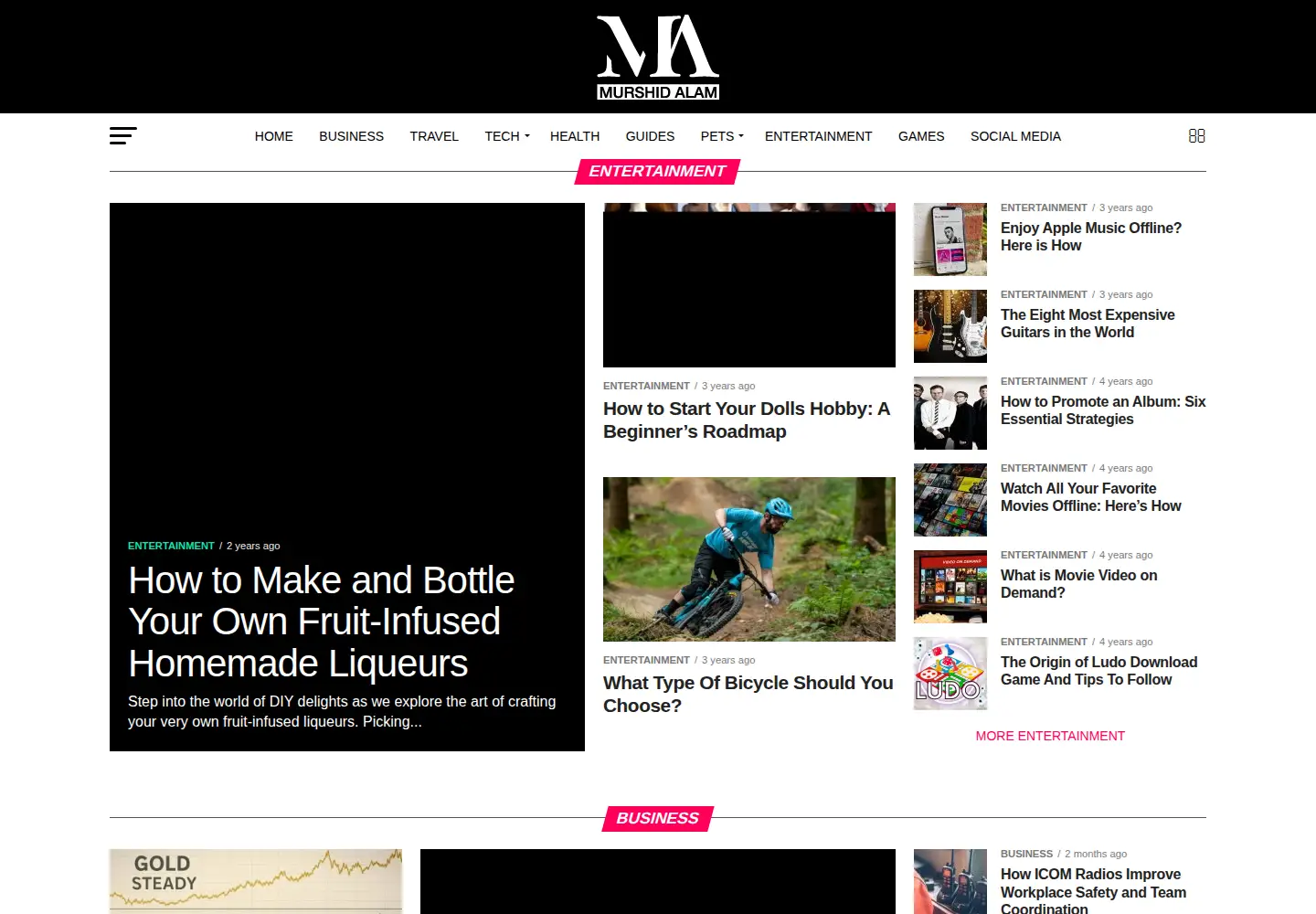Open Watch All Your Favorite Movies article
The width and height of the screenshot is (1316, 914).
[1091, 497]
